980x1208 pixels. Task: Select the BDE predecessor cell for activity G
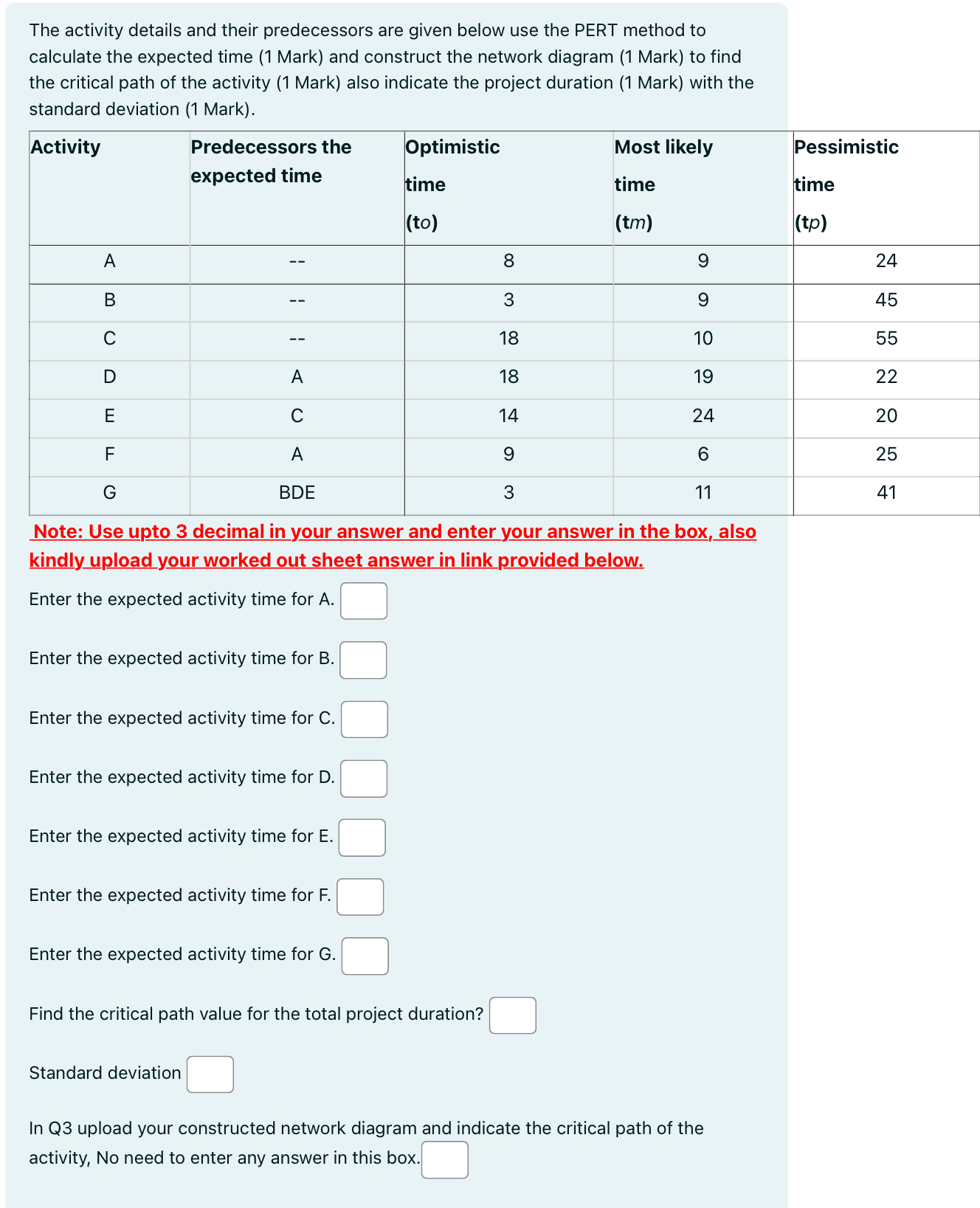tap(297, 492)
